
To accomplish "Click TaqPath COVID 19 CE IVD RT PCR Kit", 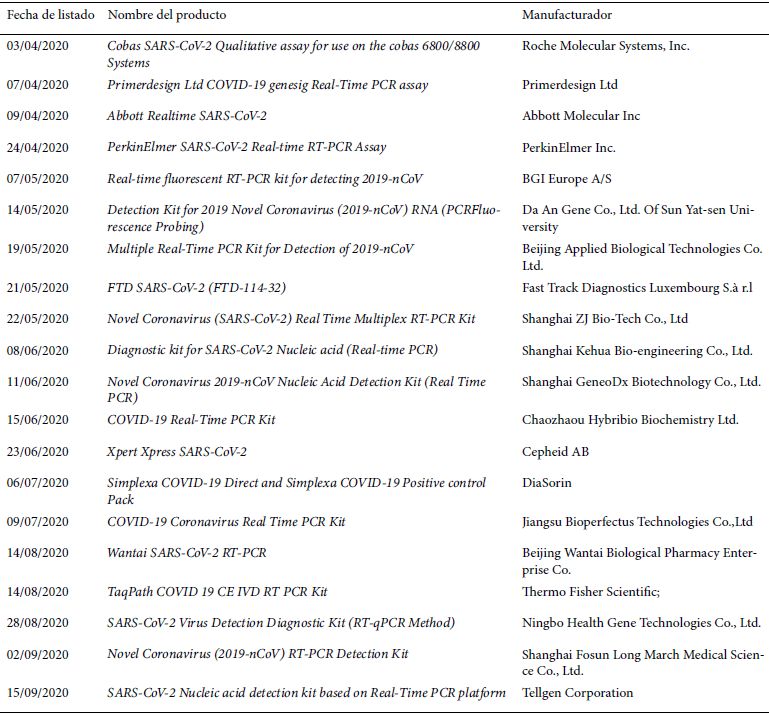I will coord(217,592).
